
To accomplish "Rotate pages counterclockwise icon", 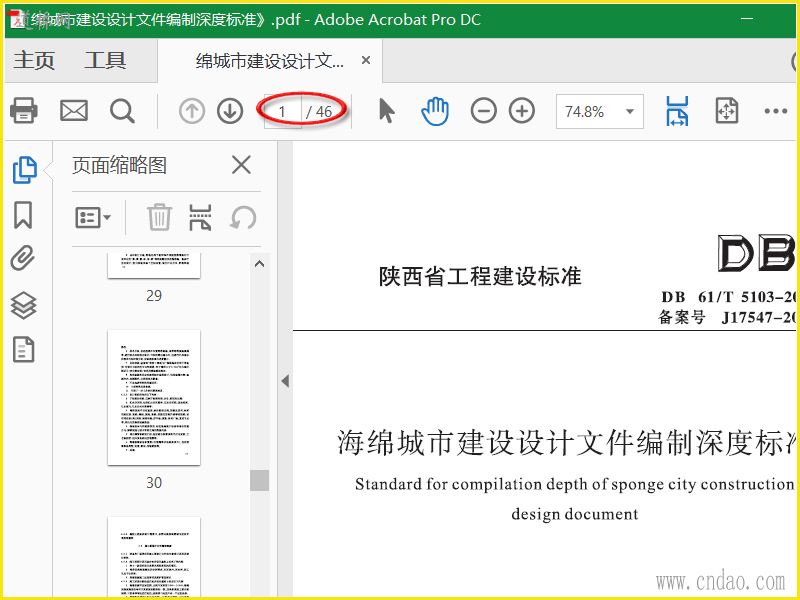I will click(243, 218).
